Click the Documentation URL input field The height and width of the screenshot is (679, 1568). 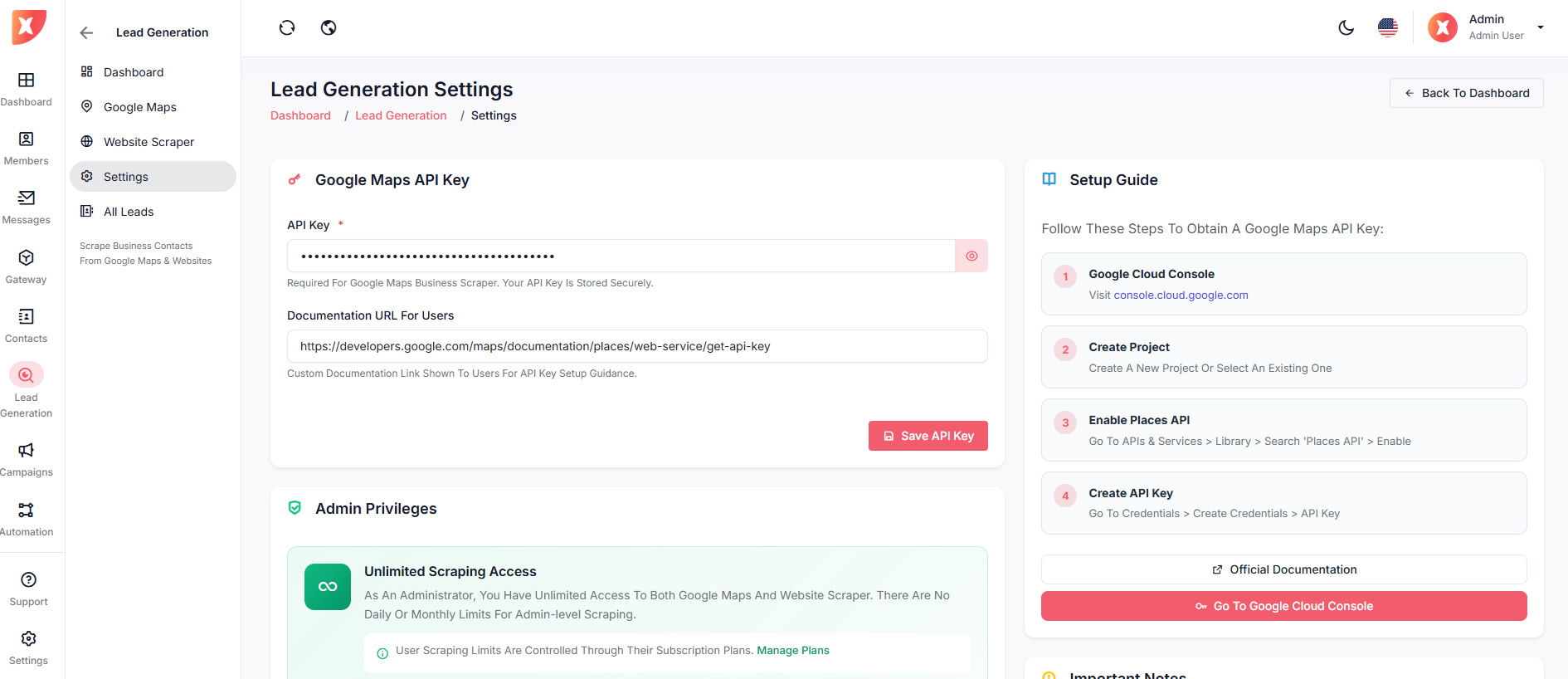click(x=636, y=346)
